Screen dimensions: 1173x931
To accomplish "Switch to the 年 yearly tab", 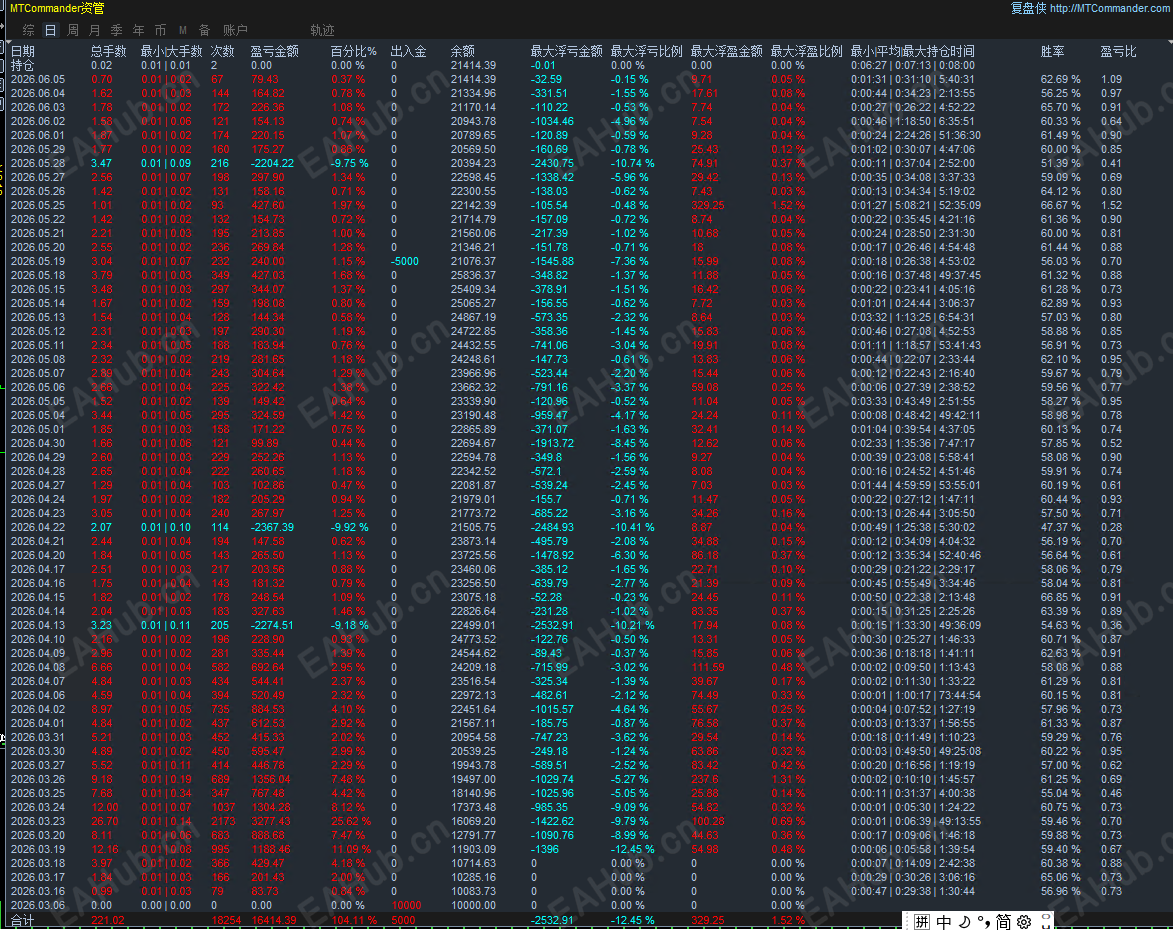I will tap(138, 30).
